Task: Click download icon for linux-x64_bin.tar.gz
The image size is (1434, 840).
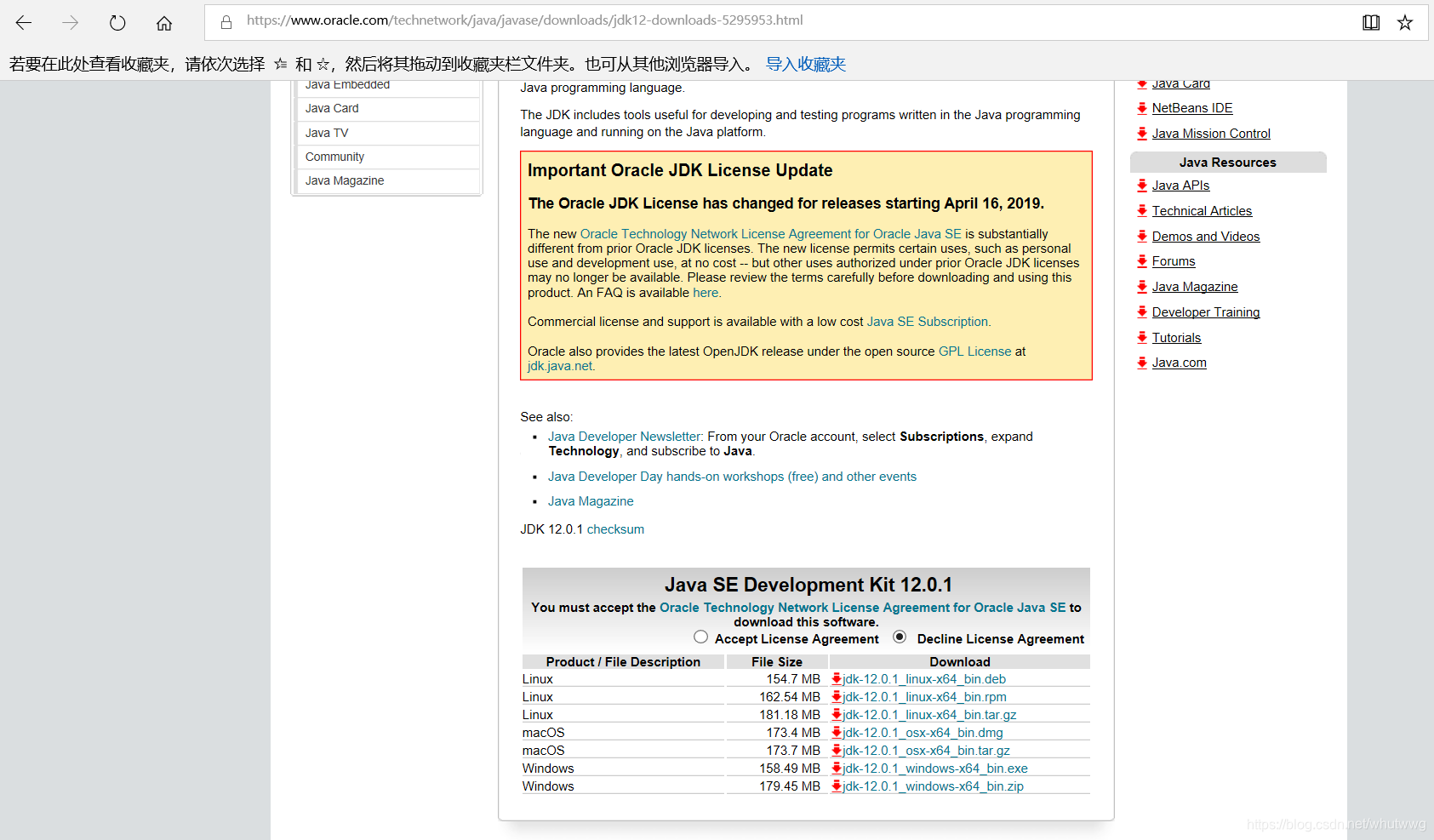Action: pos(837,715)
